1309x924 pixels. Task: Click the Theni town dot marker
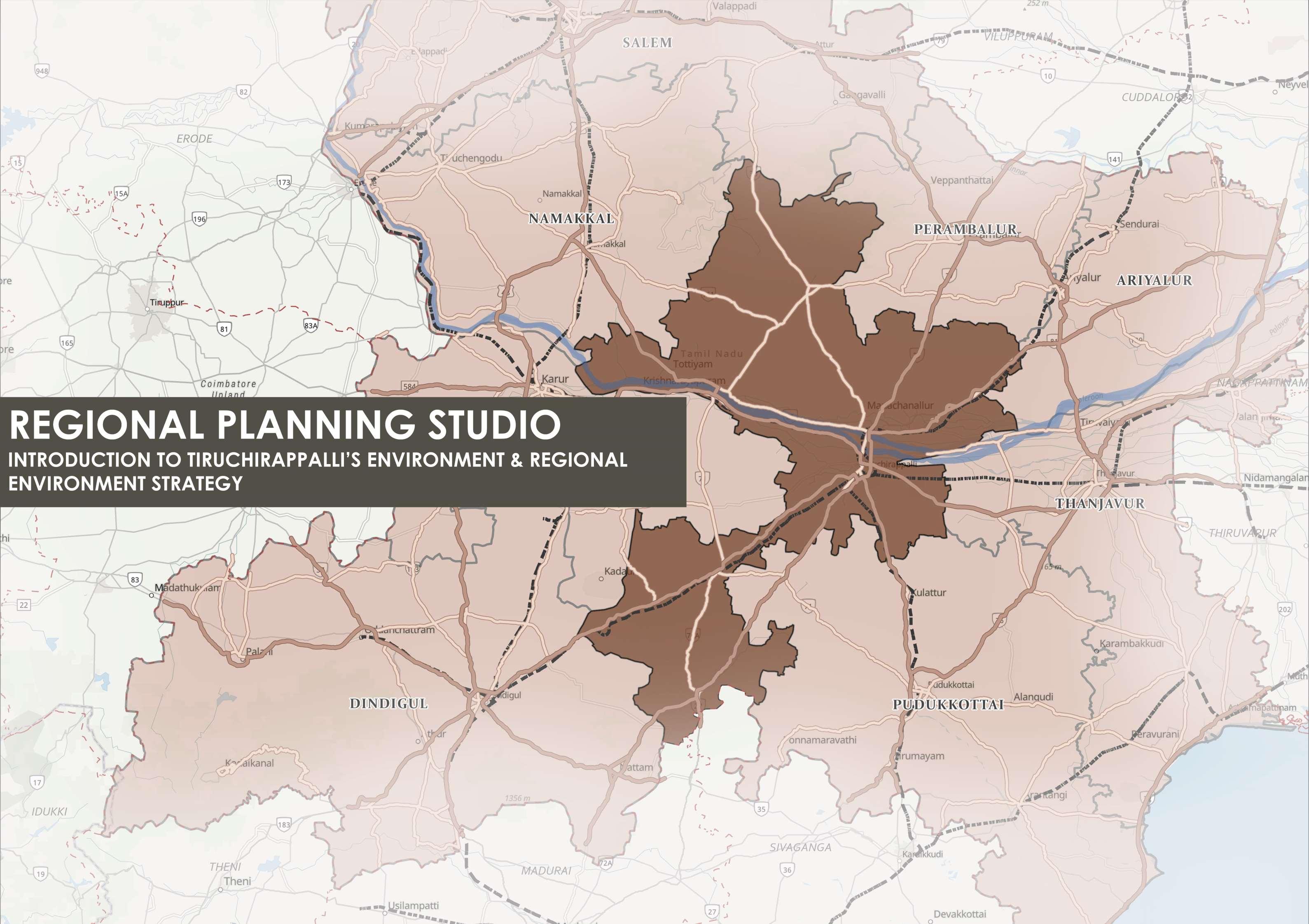(x=221, y=889)
